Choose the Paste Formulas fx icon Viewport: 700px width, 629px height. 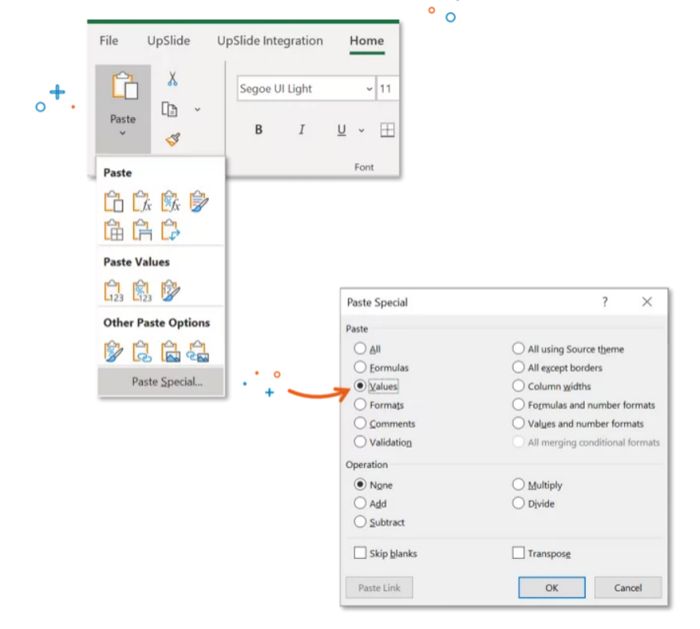click(x=142, y=201)
